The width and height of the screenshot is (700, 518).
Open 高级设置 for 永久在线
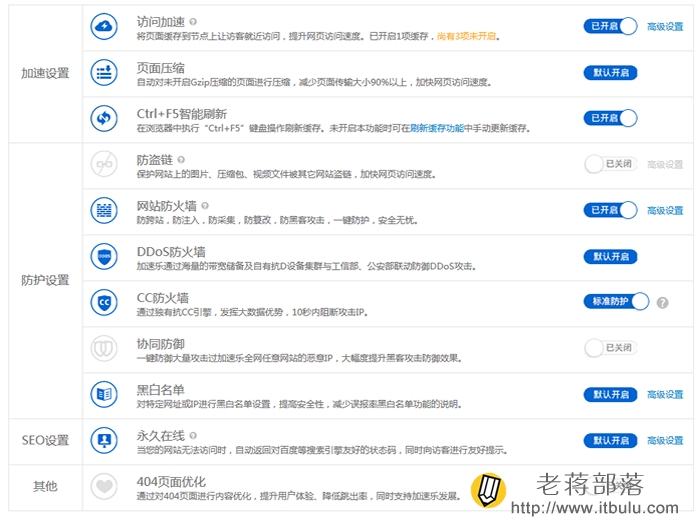tap(665, 440)
